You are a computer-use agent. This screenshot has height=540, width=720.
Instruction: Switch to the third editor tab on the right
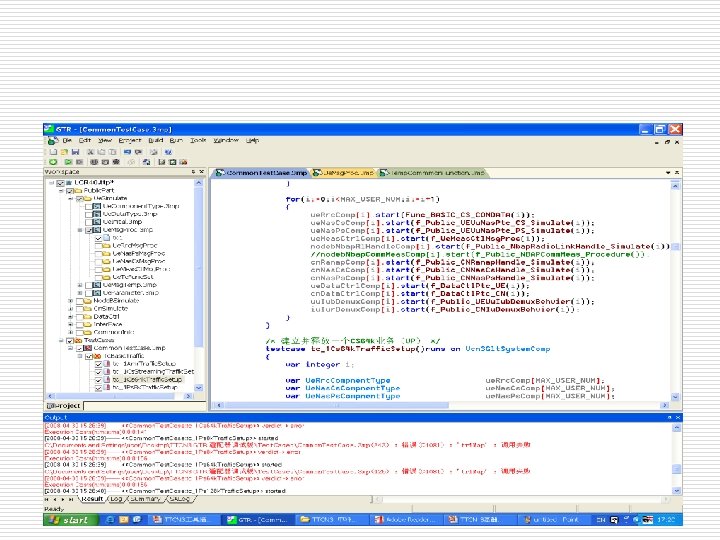tap(432, 173)
